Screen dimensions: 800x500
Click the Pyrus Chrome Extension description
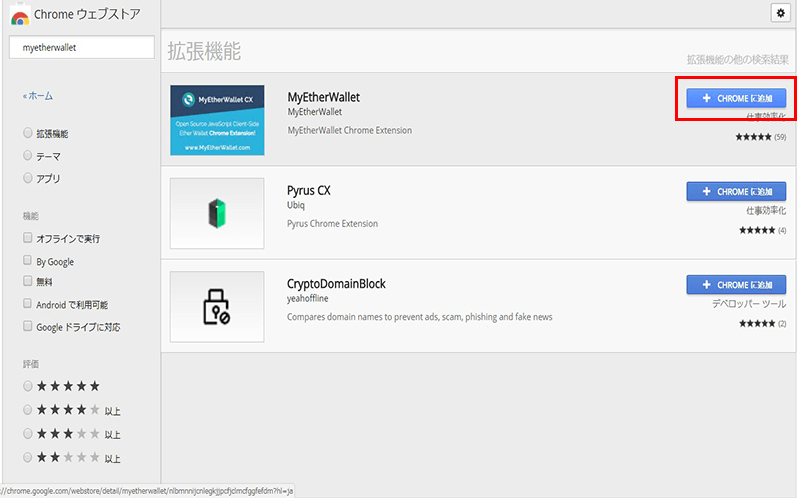pos(332,223)
